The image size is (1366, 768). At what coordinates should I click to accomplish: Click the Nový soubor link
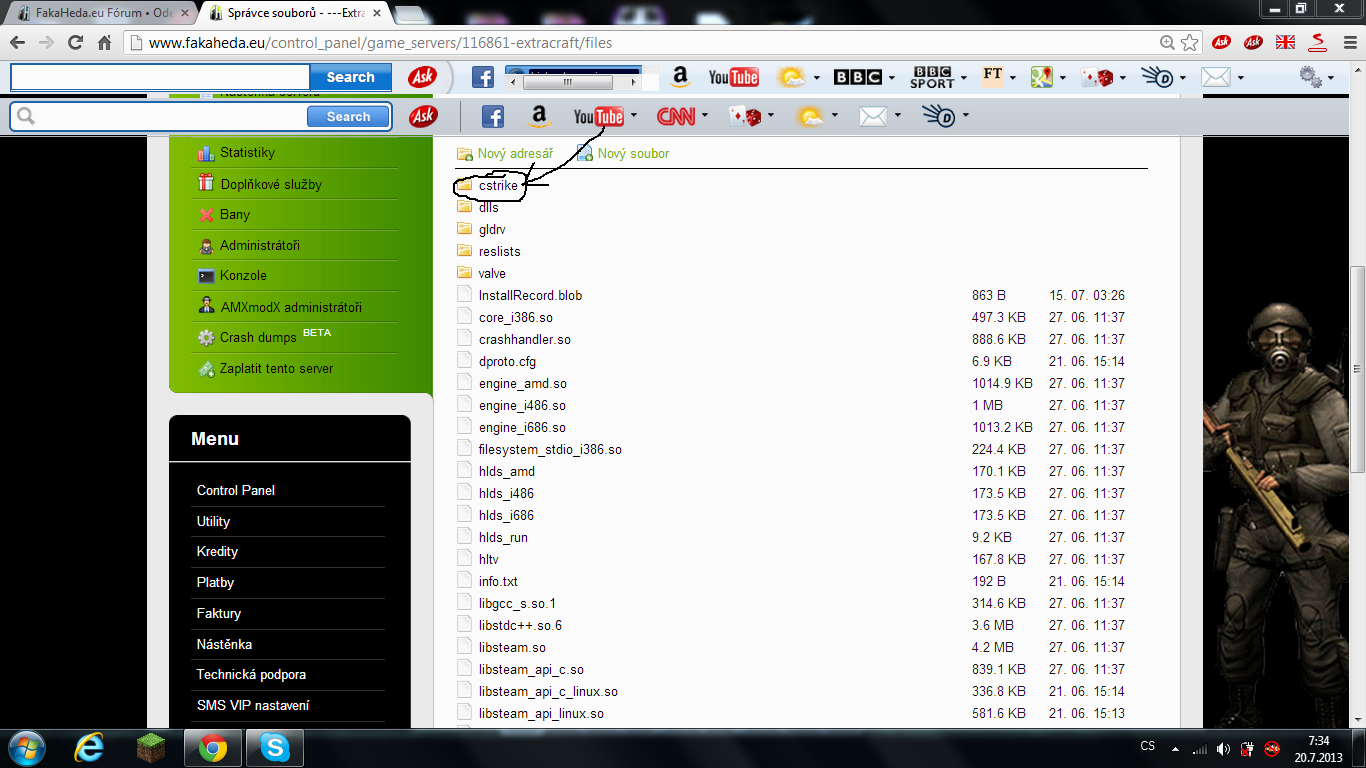click(x=633, y=153)
